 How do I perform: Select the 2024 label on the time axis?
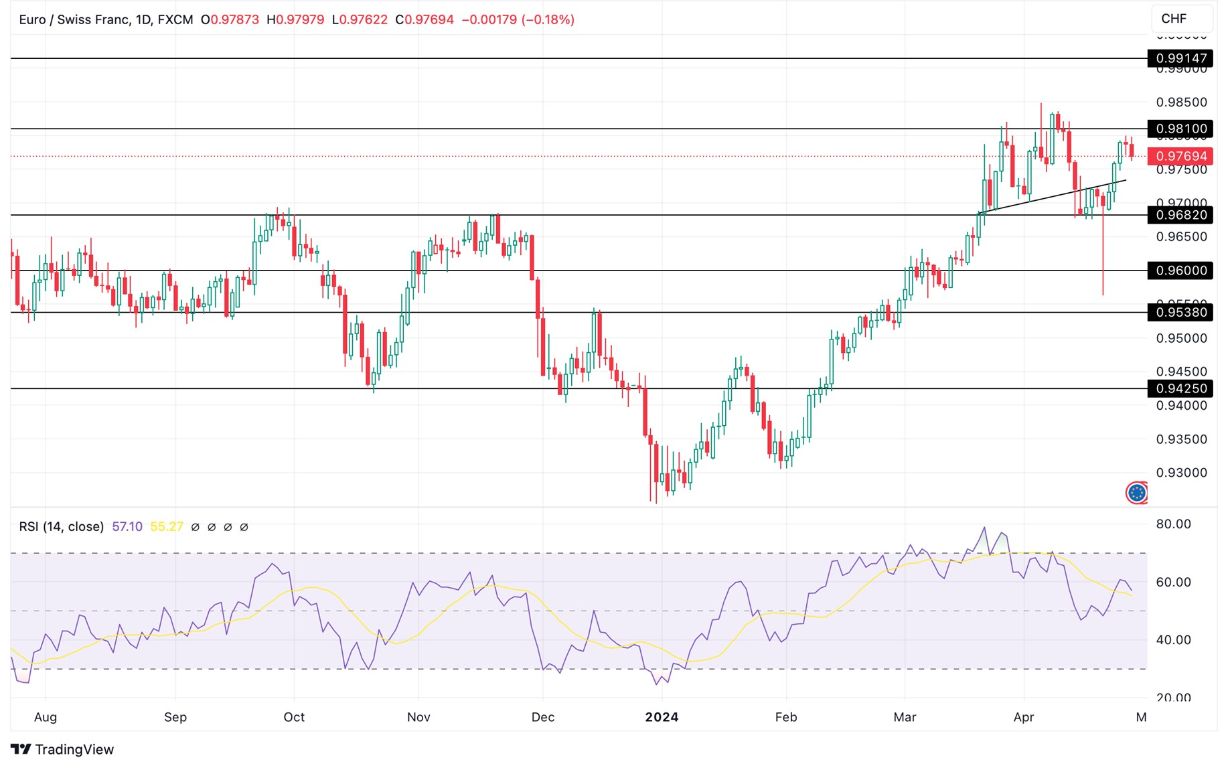[x=663, y=717]
